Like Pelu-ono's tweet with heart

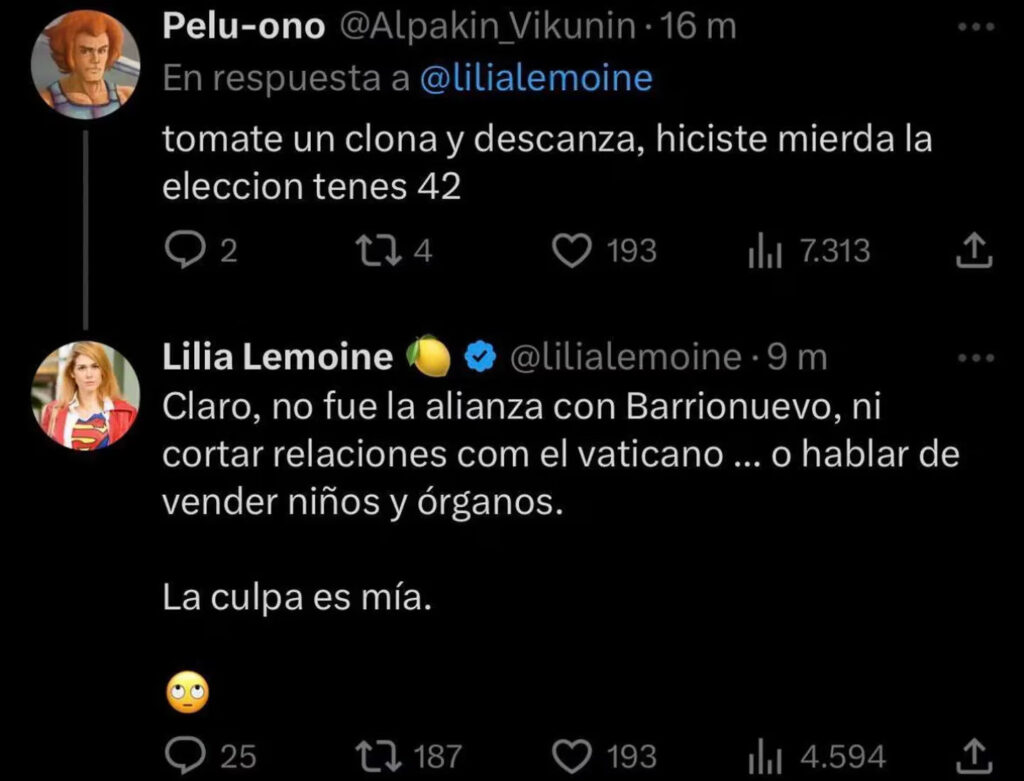tap(573, 250)
